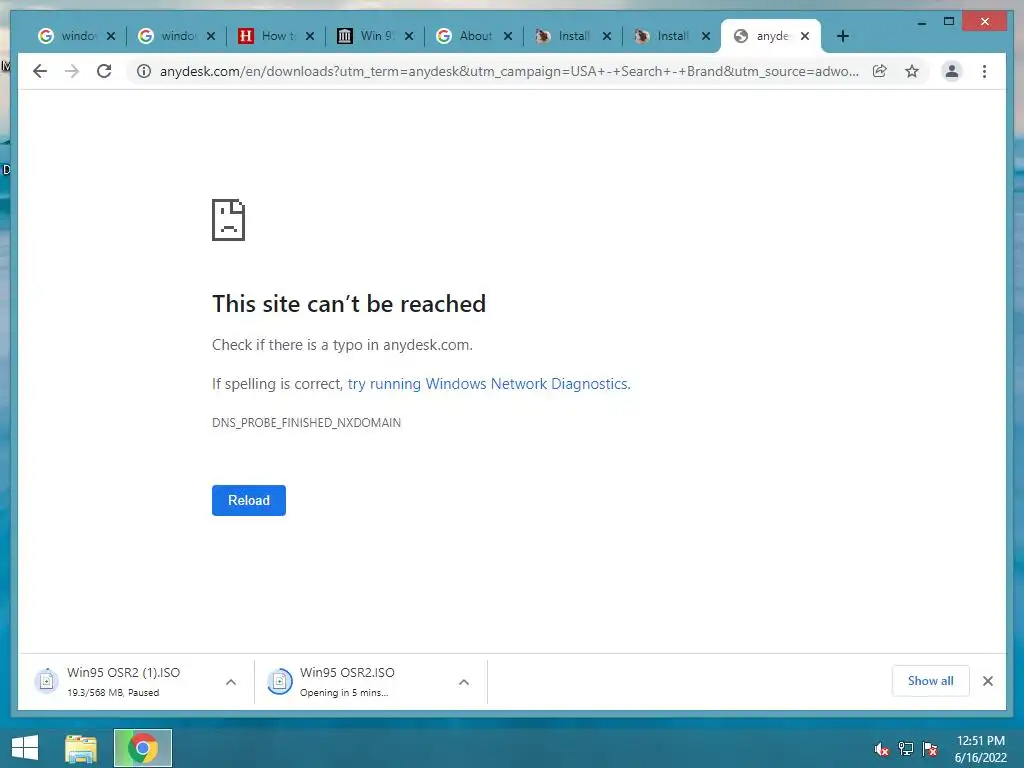Click the blue Reload button
Image resolution: width=1024 pixels, height=768 pixels.
(249, 500)
